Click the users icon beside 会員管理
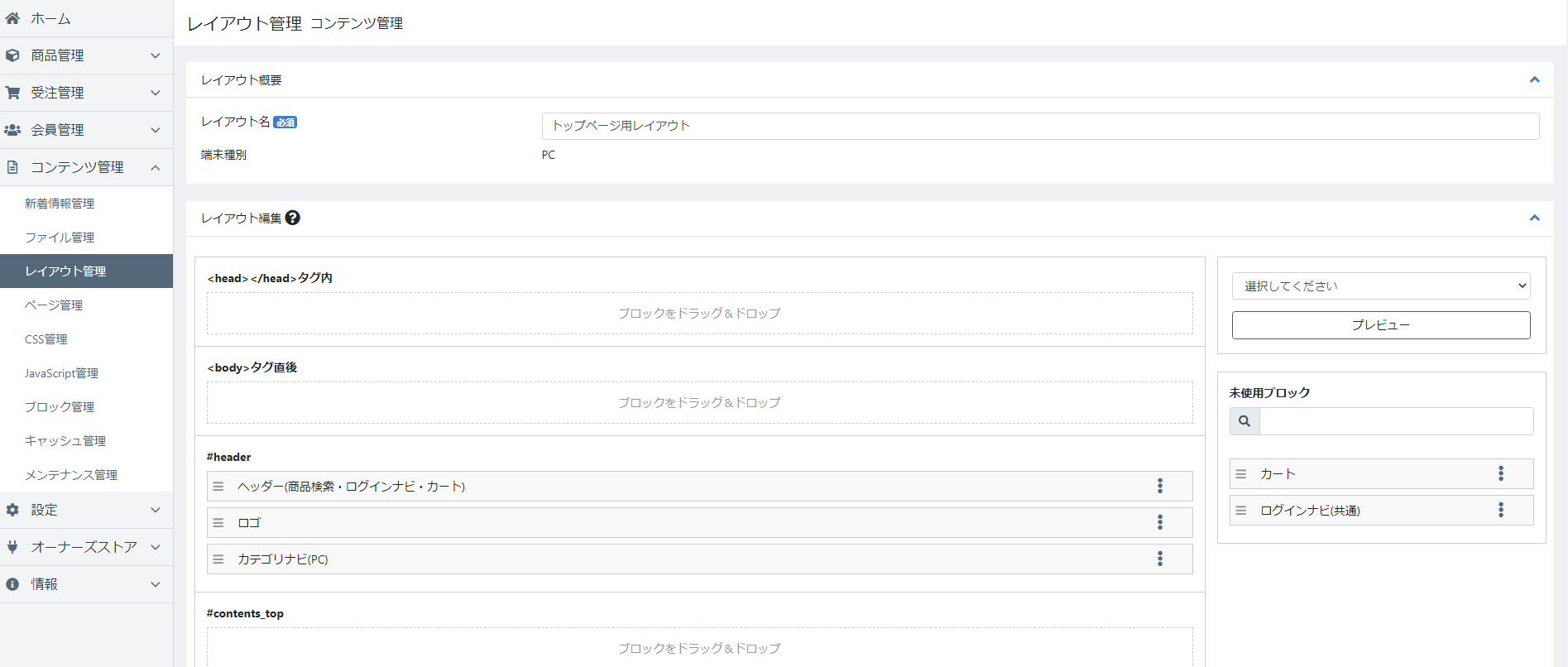The height and width of the screenshot is (667, 1568). point(12,130)
